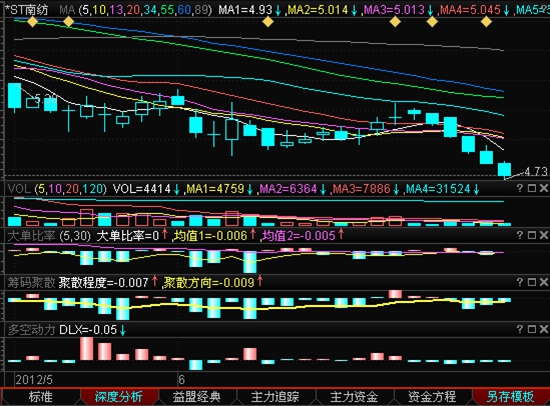Click the MA4=5.045 value
This screenshot has height=406, width=550.
(470, 10)
